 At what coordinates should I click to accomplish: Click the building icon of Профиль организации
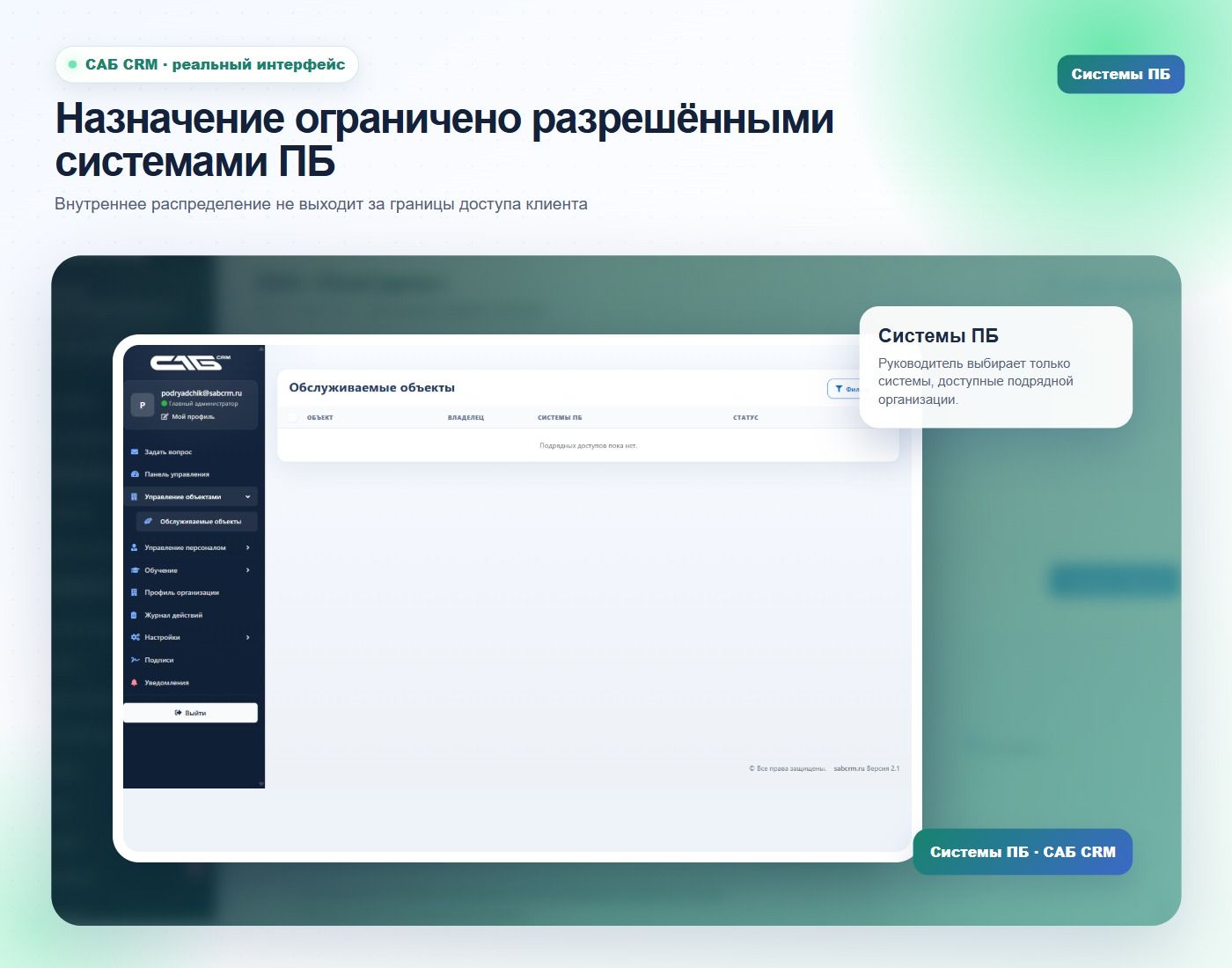(135, 592)
